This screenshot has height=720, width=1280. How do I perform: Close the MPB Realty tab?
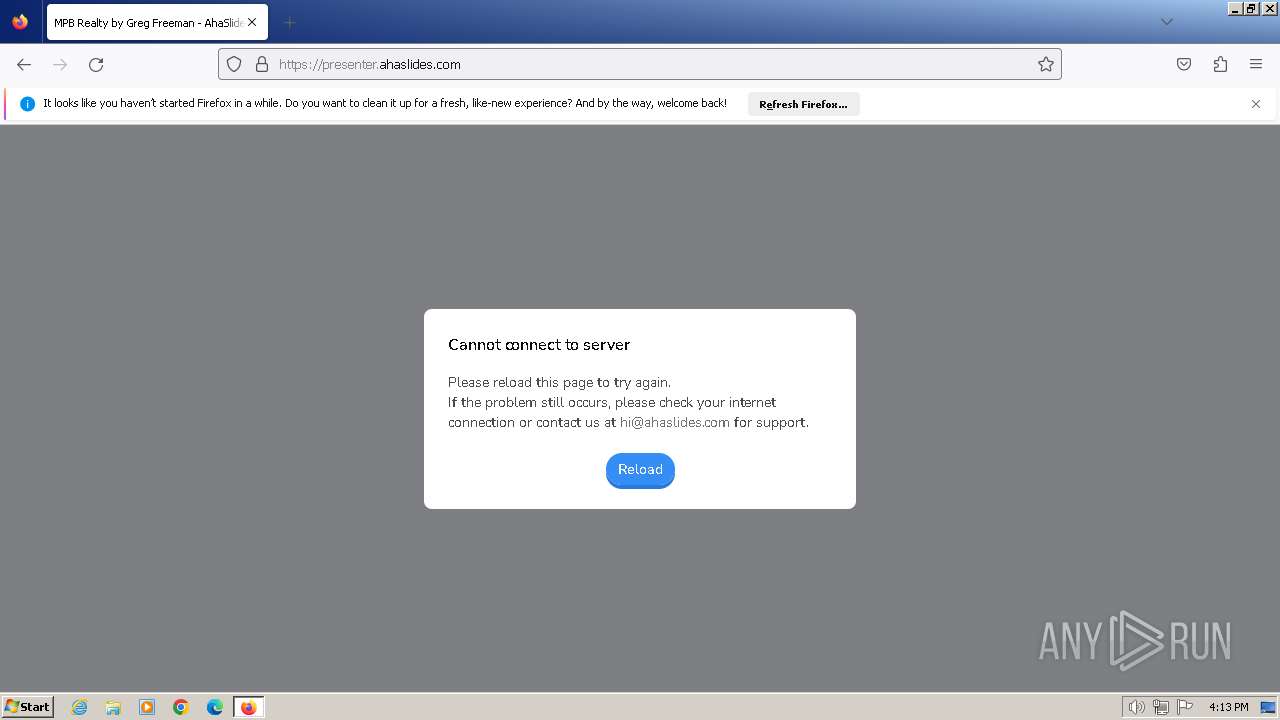252,22
